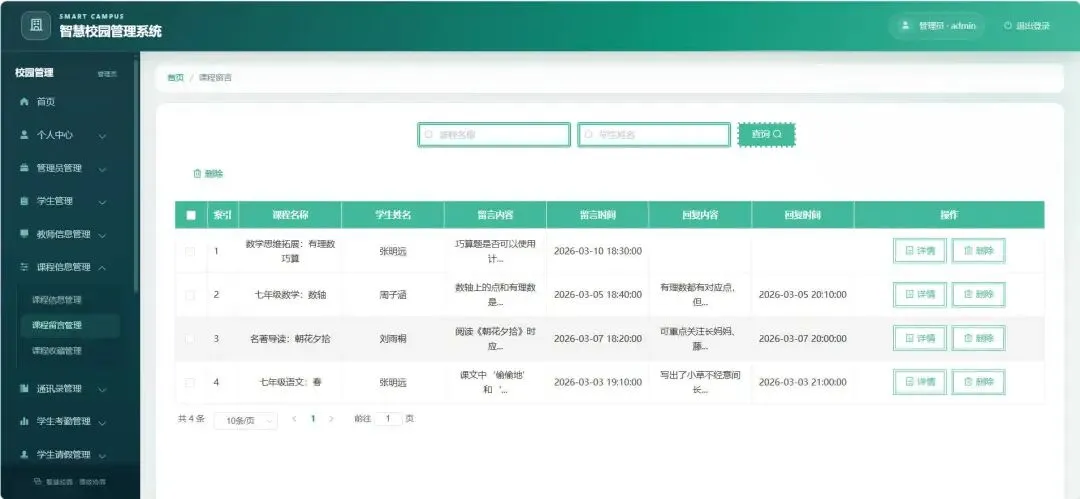
Task: Click the 共 4 条 total count text
Action: click(191, 418)
